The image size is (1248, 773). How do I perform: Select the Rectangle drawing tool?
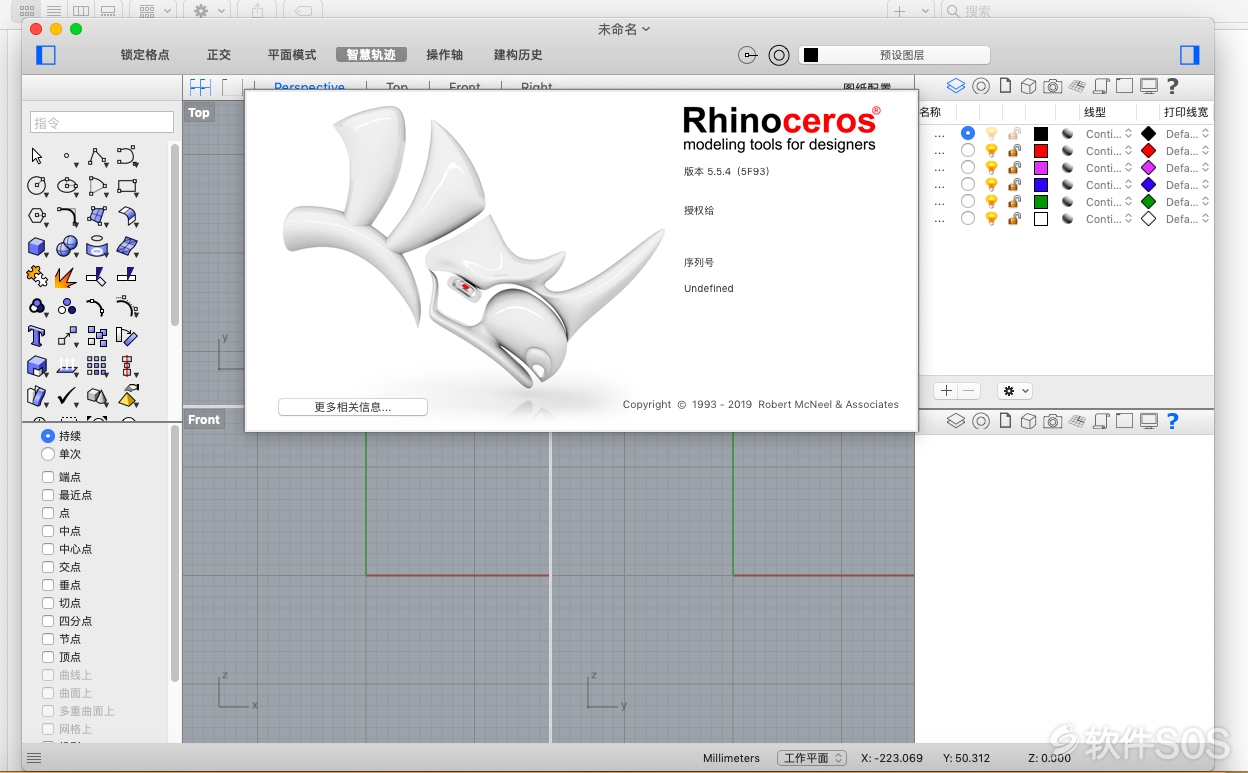click(x=127, y=186)
